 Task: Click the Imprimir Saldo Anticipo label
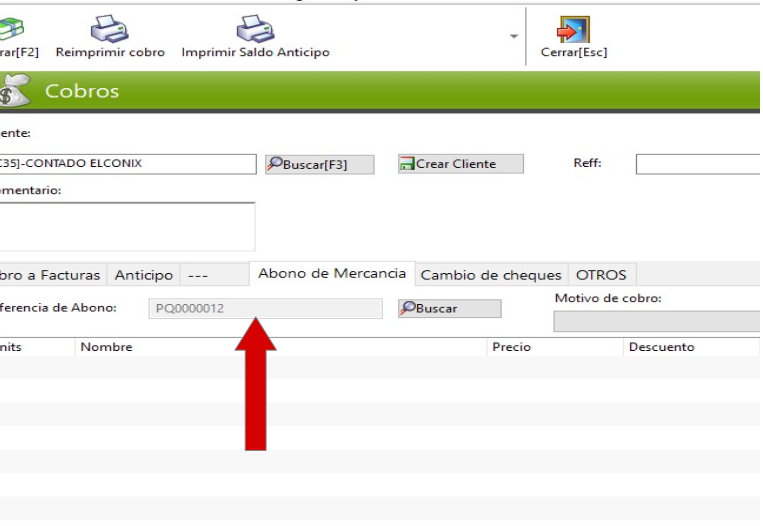pyautogui.click(x=255, y=52)
